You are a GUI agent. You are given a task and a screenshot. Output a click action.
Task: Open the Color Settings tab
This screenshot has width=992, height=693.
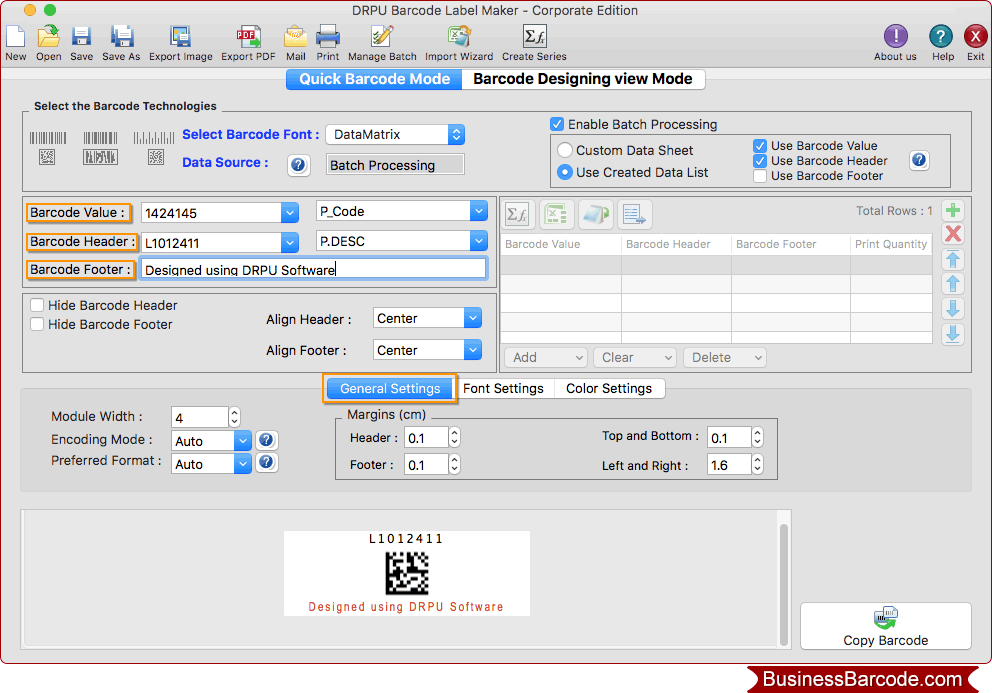point(609,389)
